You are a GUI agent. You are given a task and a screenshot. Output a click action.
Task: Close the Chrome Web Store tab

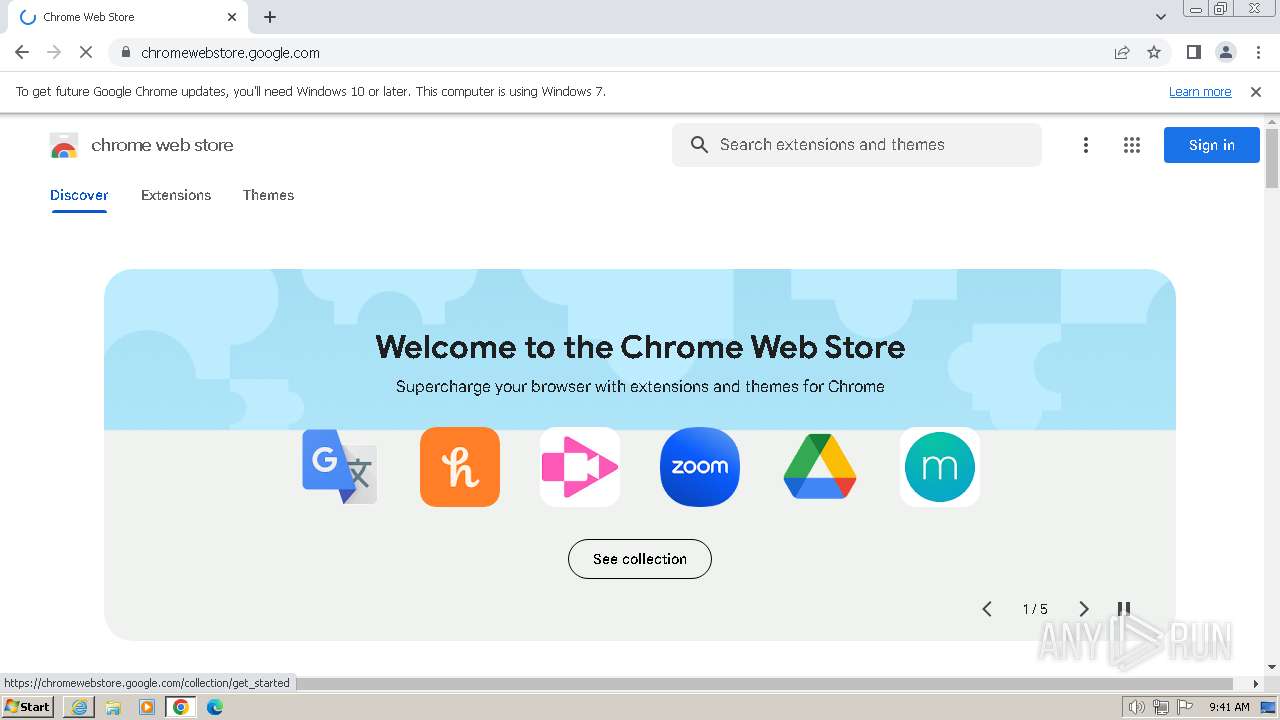[x=232, y=17]
